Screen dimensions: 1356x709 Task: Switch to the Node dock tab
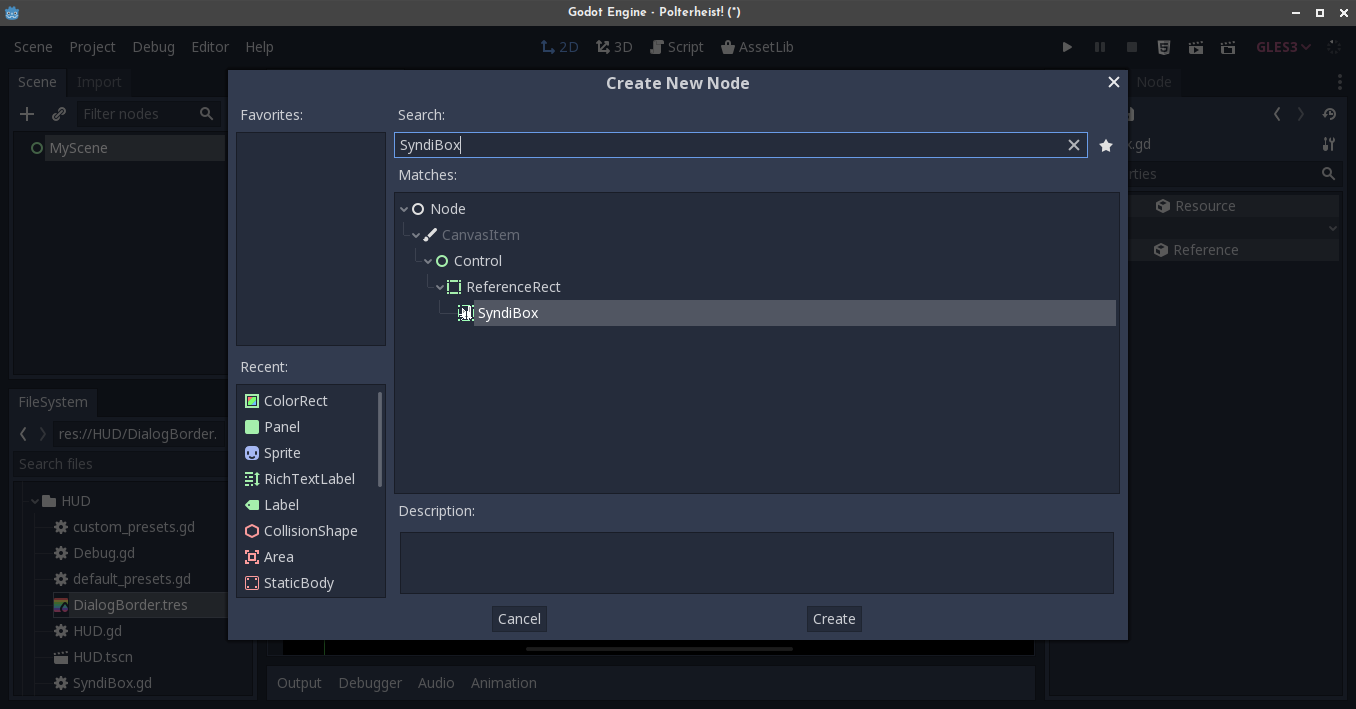(1153, 82)
